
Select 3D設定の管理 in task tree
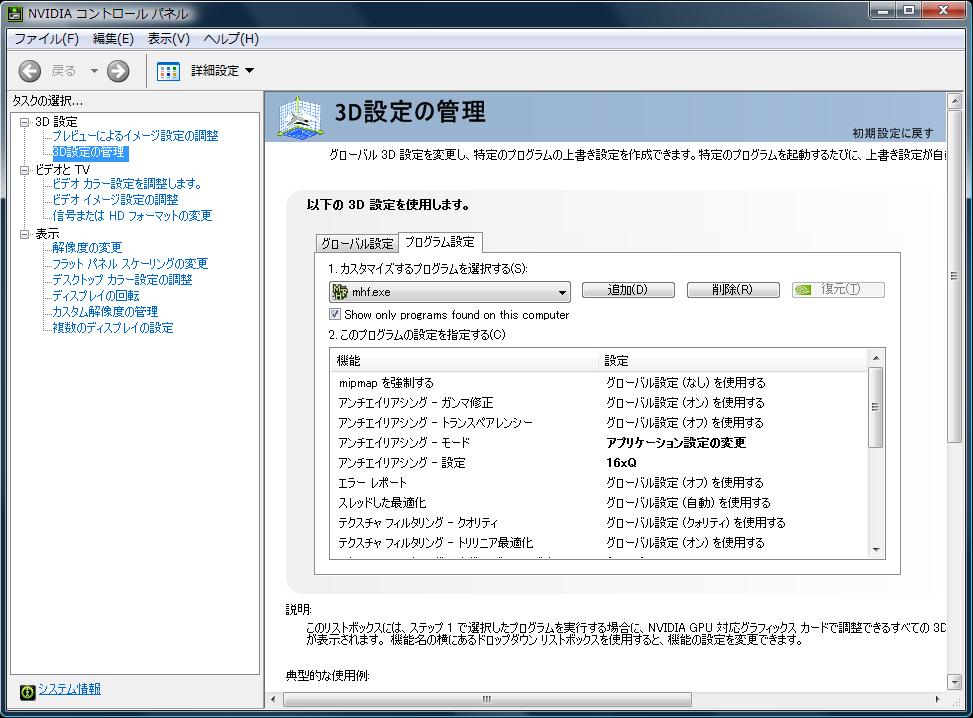pos(90,152)
